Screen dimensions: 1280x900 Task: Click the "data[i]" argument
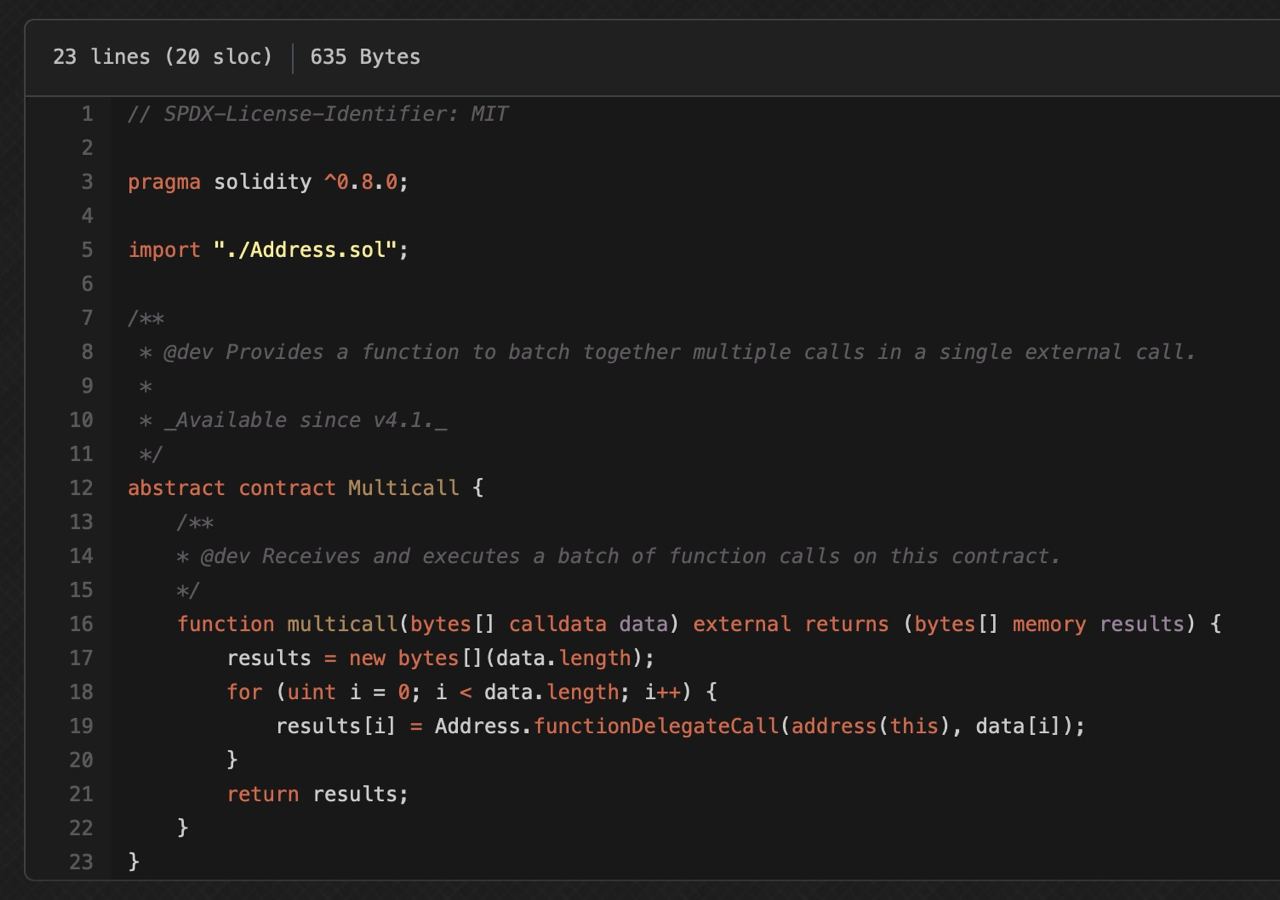(x=1018, y=726)
